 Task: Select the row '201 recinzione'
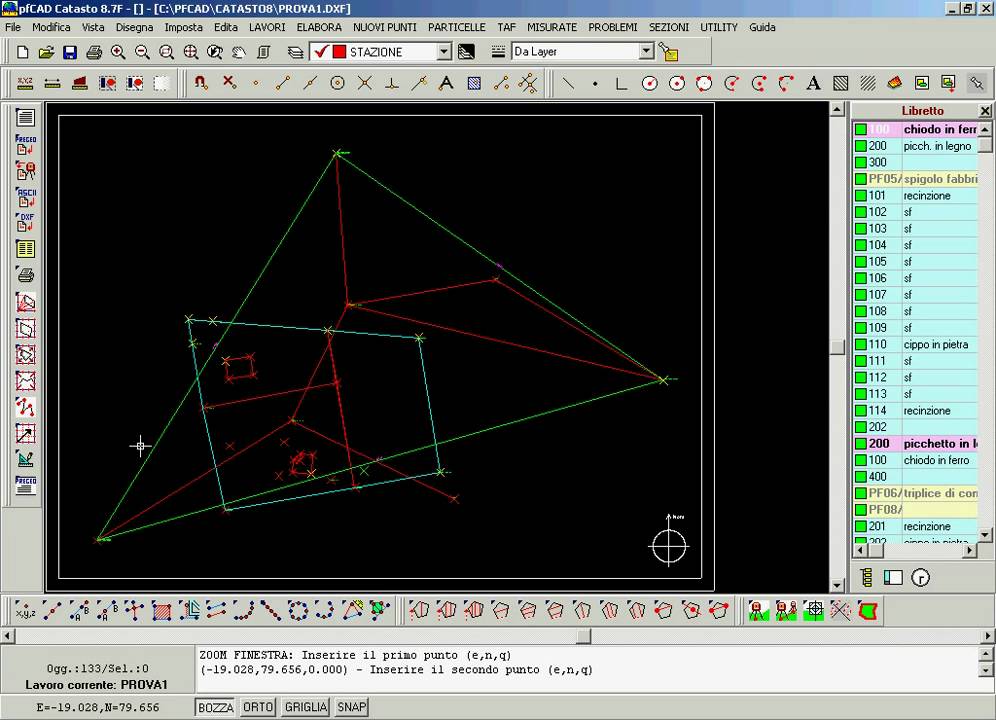tap(915, 526)
